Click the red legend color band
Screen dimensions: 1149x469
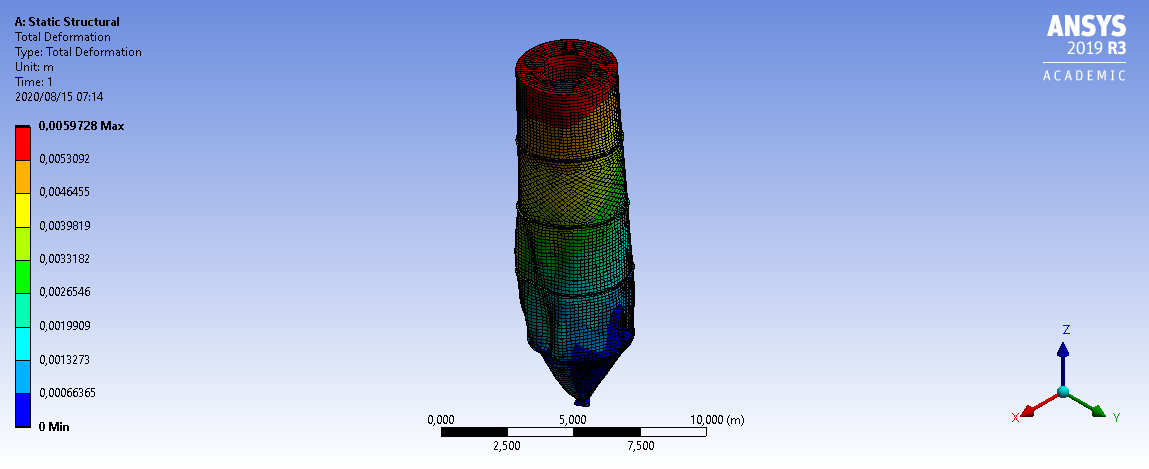coord(23,144)
